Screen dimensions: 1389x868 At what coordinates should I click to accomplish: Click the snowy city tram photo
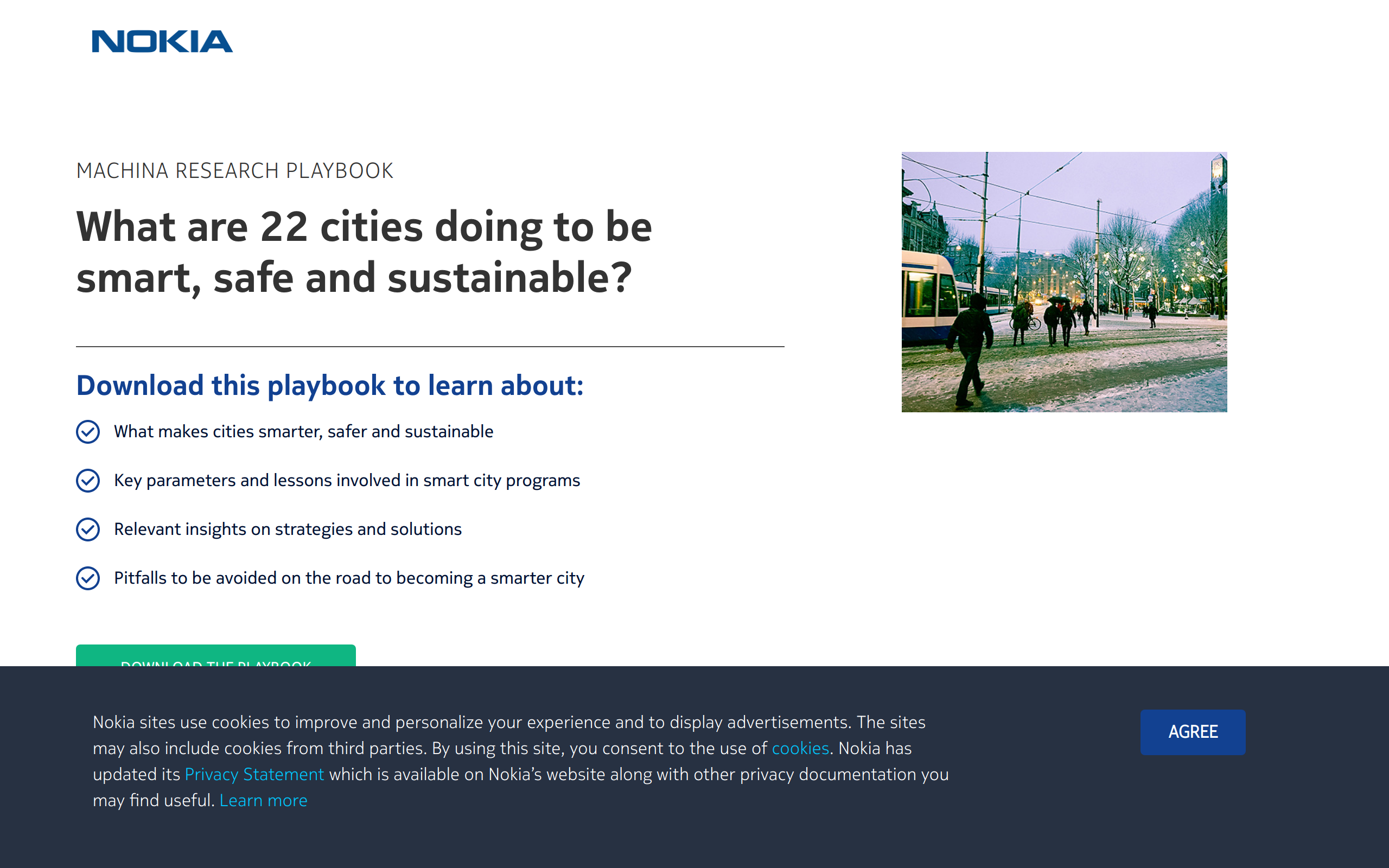(1064, 282)
